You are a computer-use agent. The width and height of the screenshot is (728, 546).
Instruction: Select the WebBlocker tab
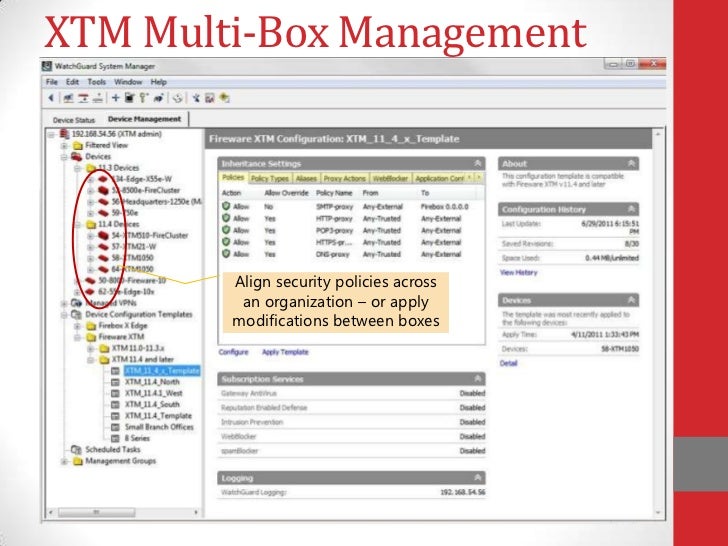[x=390, y=178]
